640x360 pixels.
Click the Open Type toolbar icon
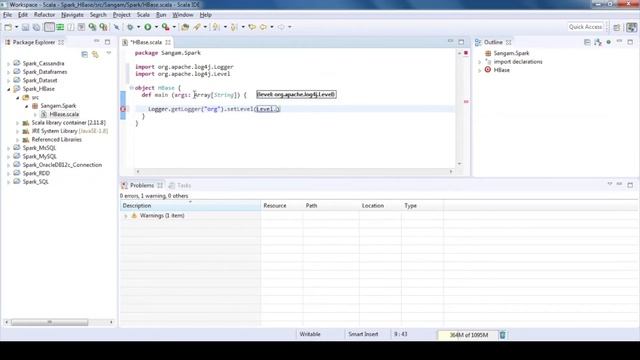point(185,27)
